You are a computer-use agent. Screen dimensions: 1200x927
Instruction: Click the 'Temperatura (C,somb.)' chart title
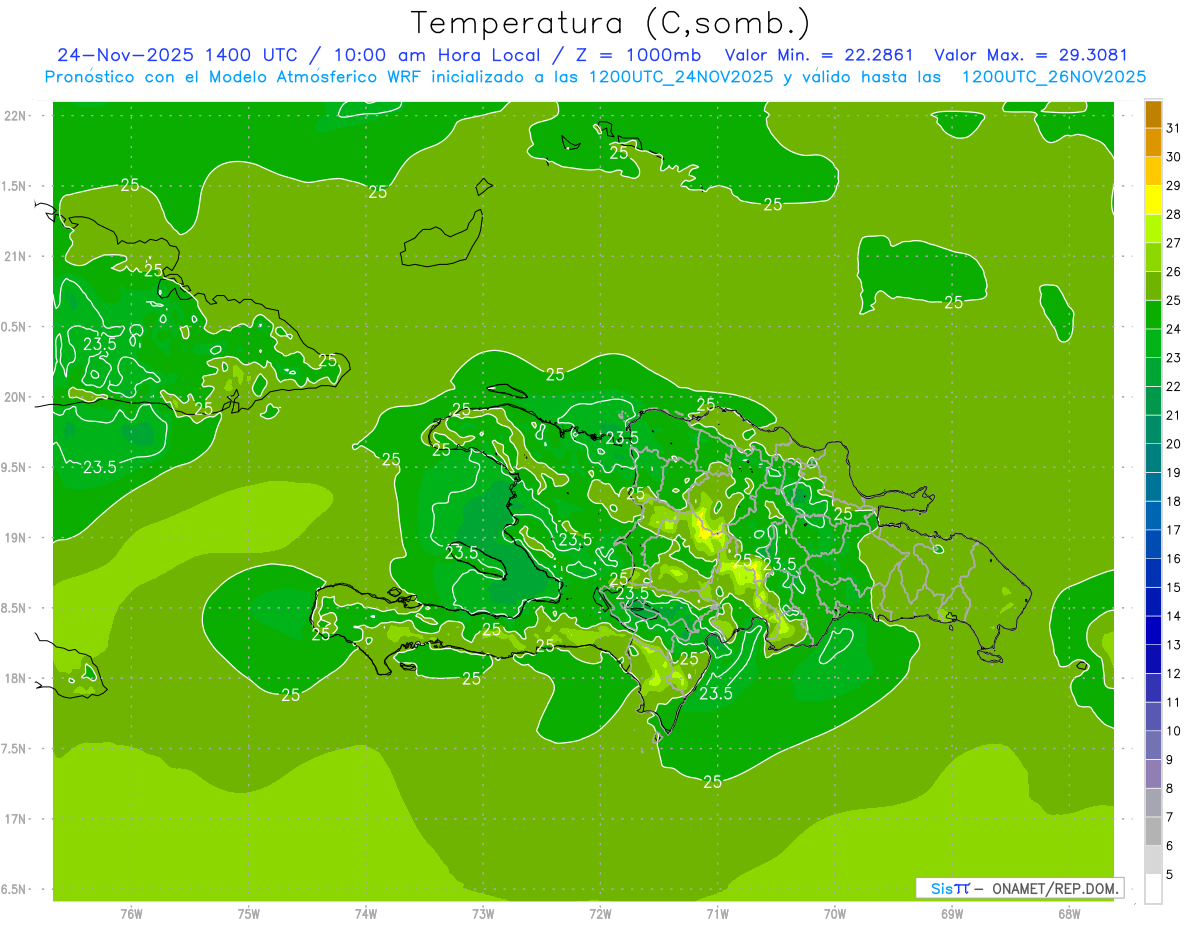[x=610, y=23]
